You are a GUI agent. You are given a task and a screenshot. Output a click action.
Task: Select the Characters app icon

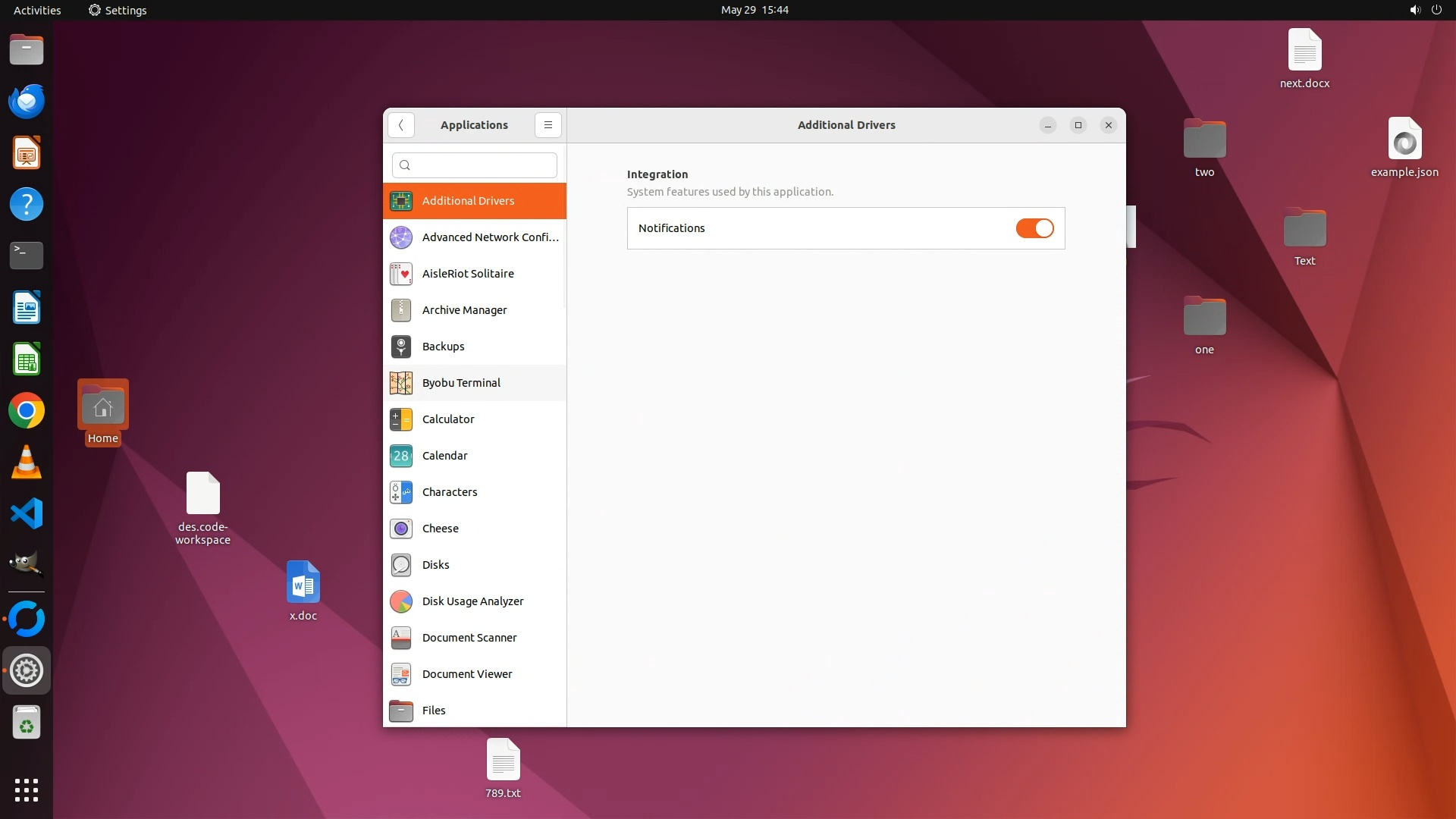400,492
